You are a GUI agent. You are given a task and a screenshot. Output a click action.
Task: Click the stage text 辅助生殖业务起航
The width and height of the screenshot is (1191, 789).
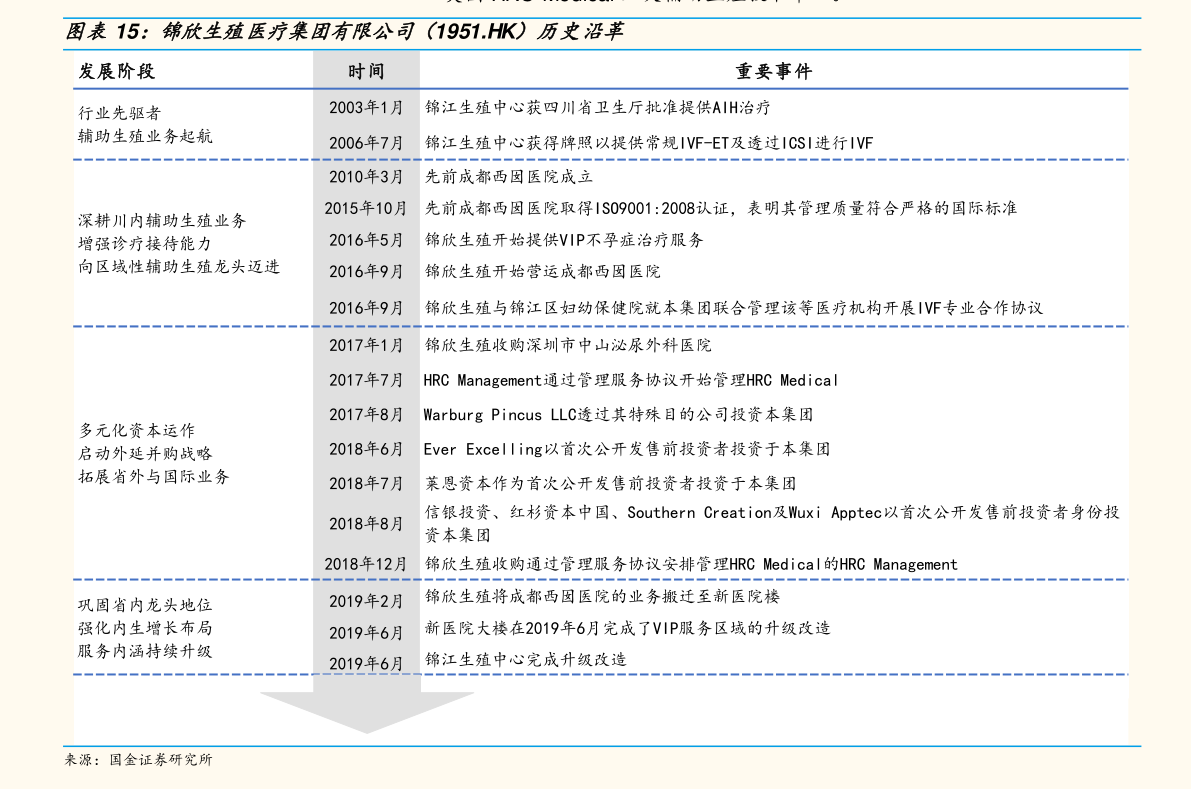coord(145,136)
